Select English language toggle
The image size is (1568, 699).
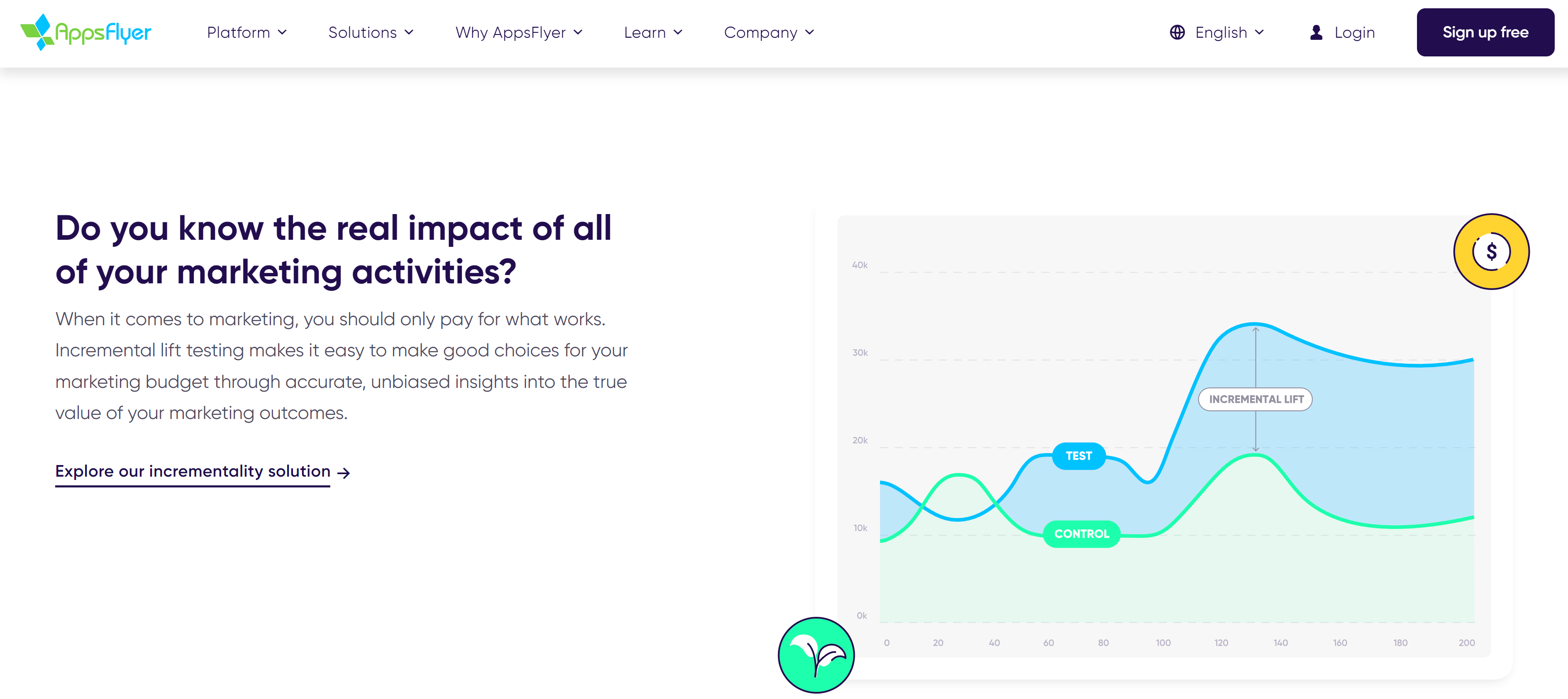point(1216,32)
